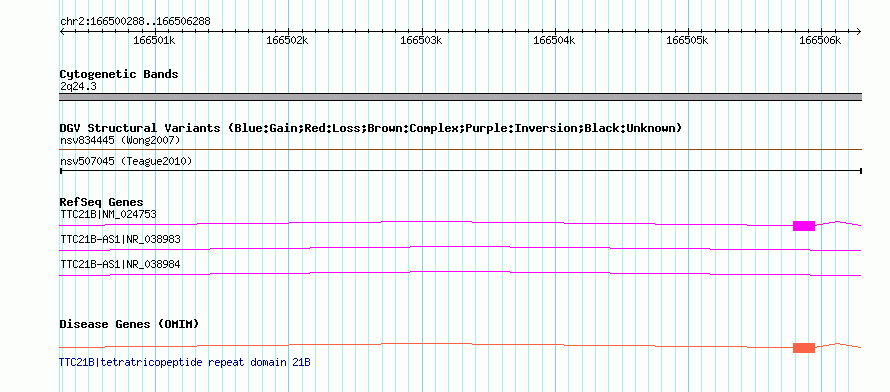Click the TTC21B-AS1|NR_038984 transcript label
890x392 pixels.
pyautogui.click(x=120, y=264)
